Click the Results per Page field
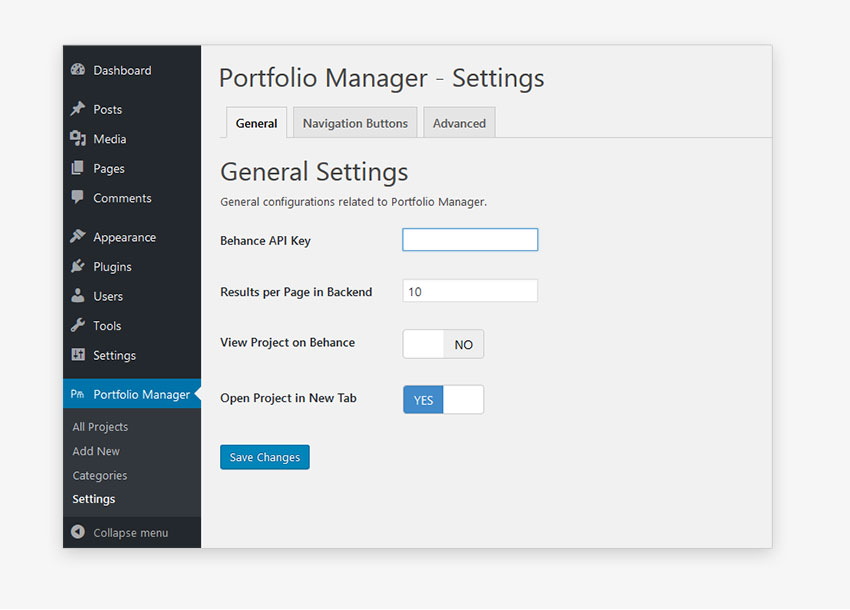This screenshot has height=610, width=850. coord(470,291)
